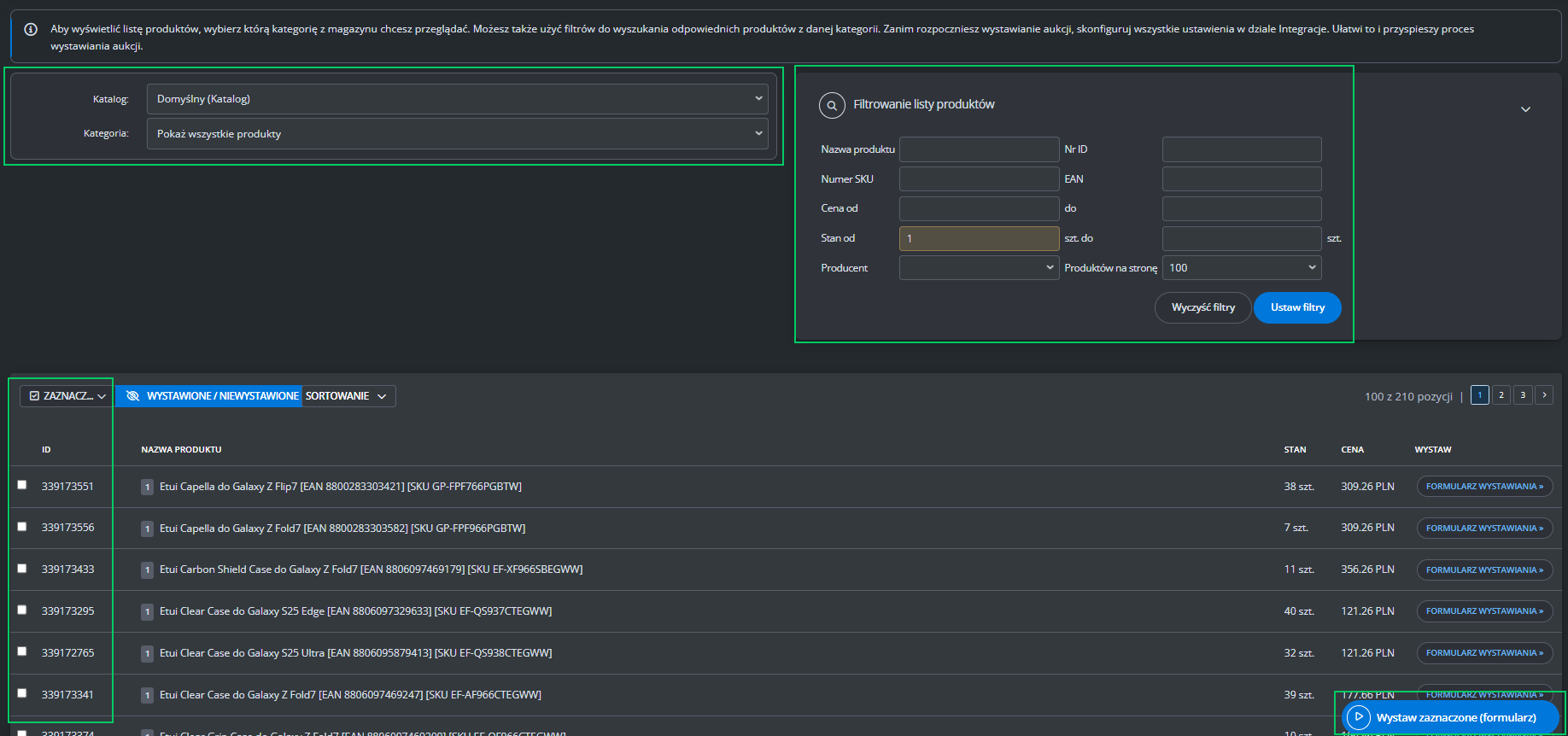Click the Wyczyść filtry button
The width and height of the screenshot is (1568, 736).
pos(1202,308)
